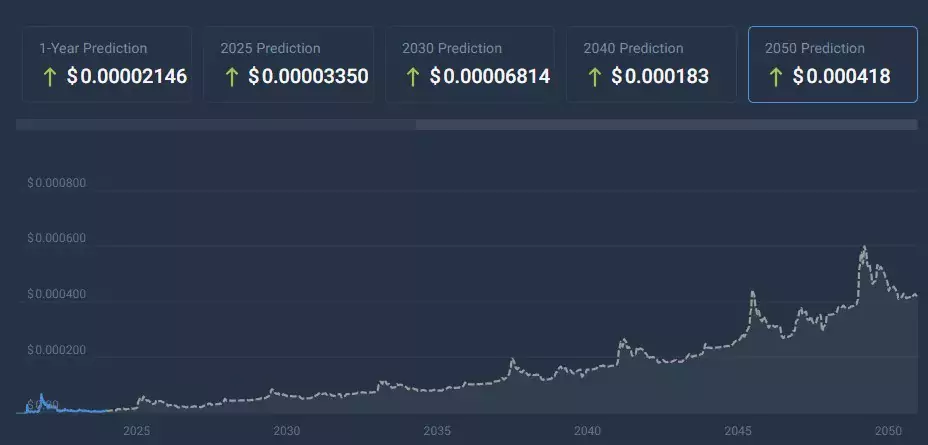Click the $0.000183 price value

660,76
